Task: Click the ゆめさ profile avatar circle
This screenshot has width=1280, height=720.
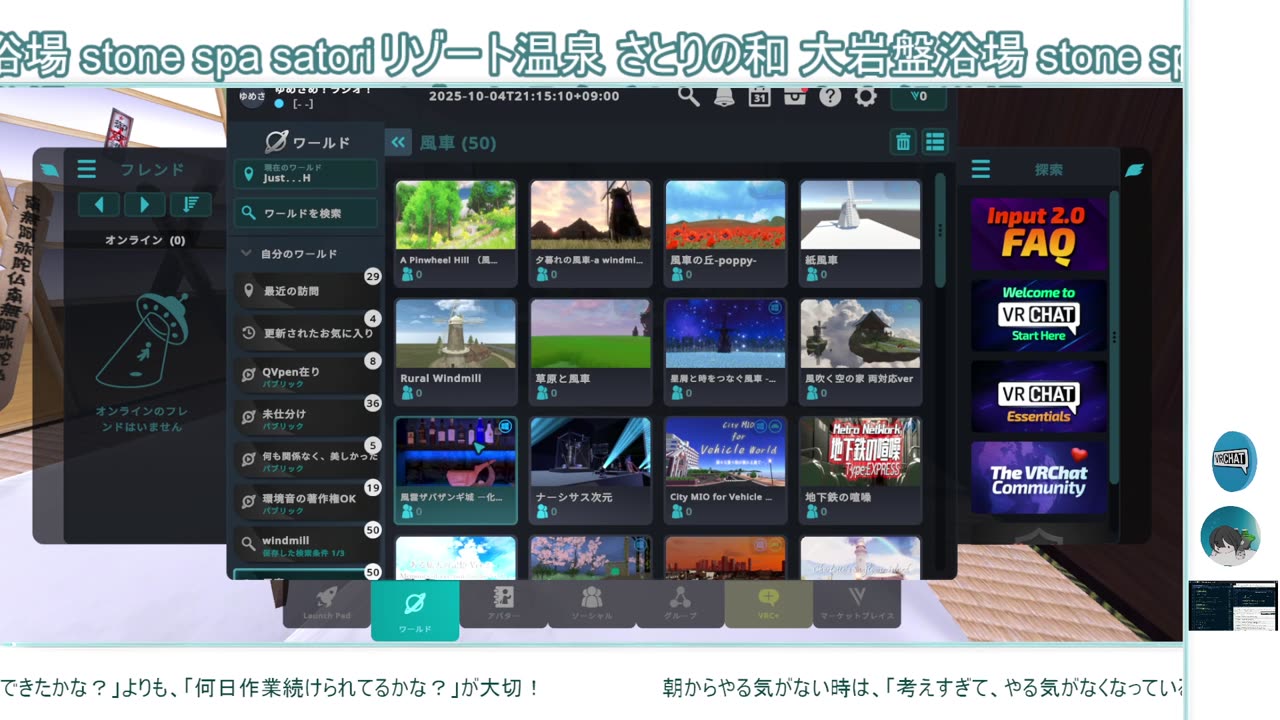Action: click(x=253, y=97)
